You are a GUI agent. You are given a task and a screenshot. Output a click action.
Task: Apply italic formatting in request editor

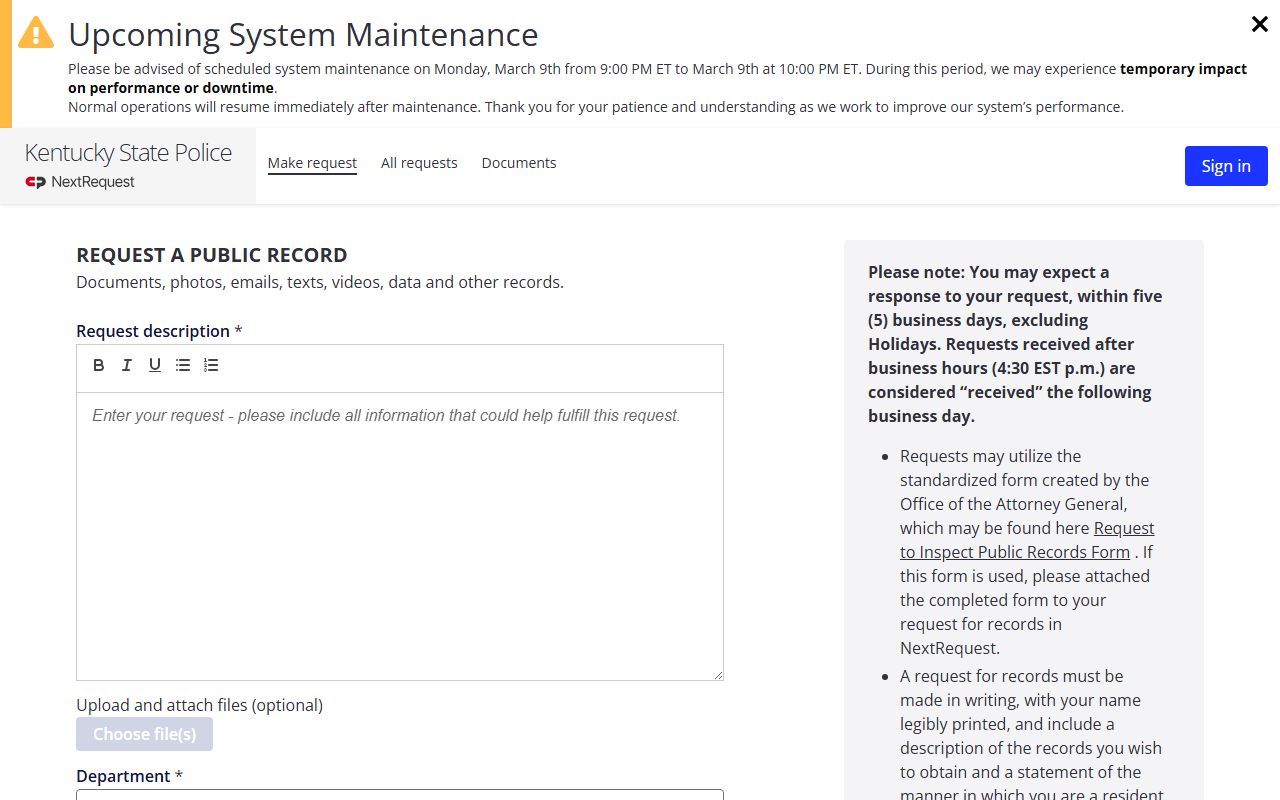click(x=127, y=365)
